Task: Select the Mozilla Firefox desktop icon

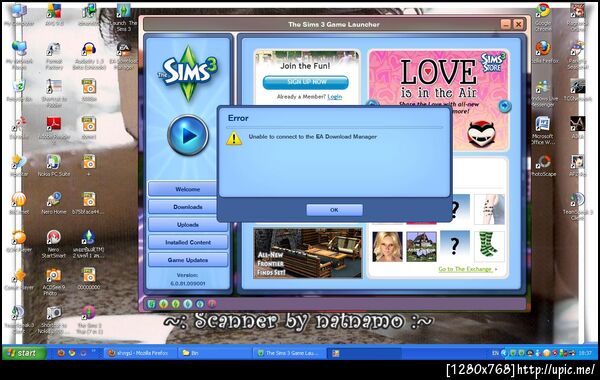Action: (543, 52)
